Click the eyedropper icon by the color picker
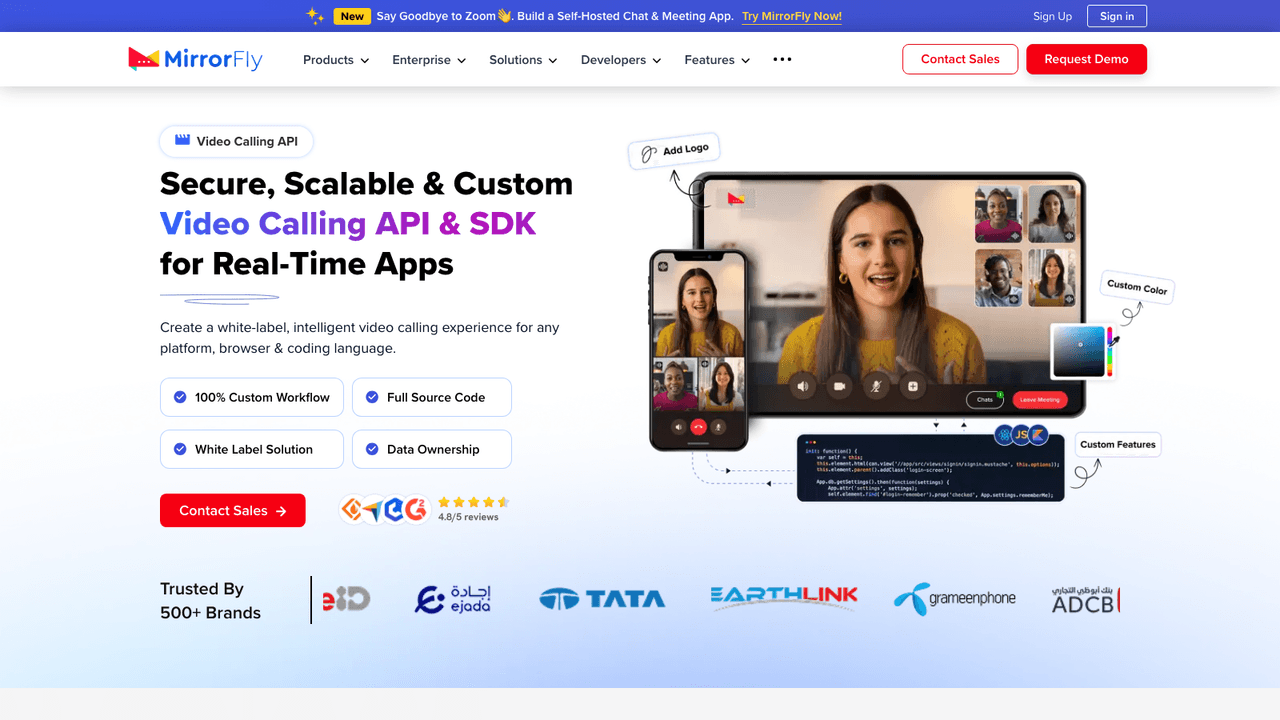 [x=1115, y=341]
